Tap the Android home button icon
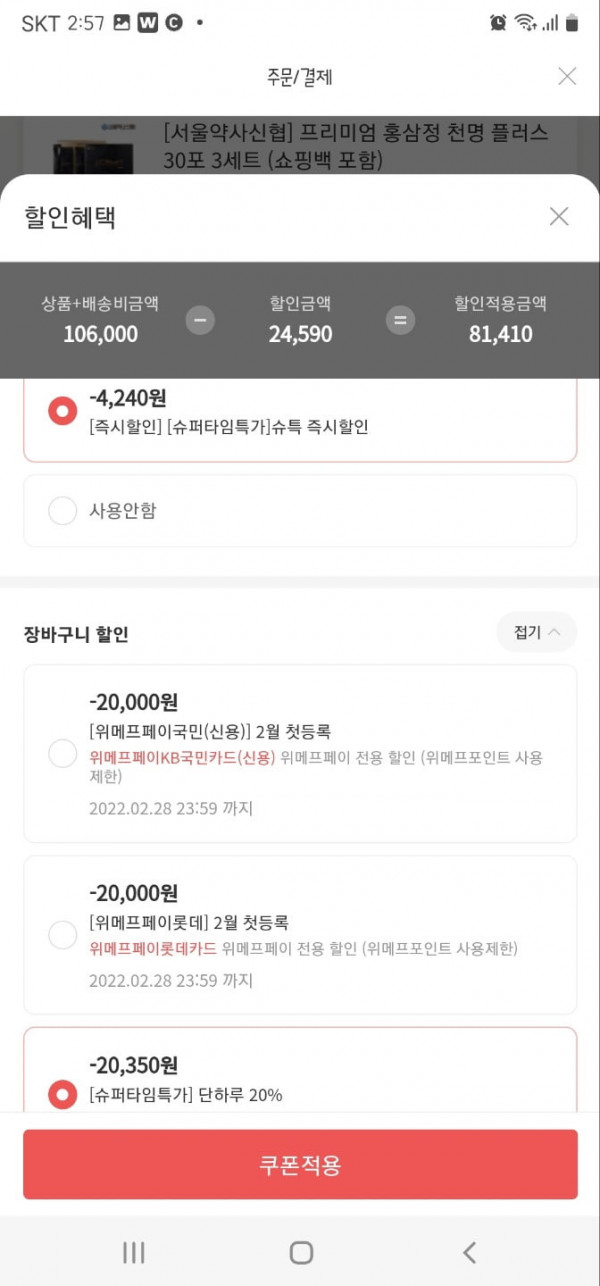600x1286 pixels. click(301, 1252)
